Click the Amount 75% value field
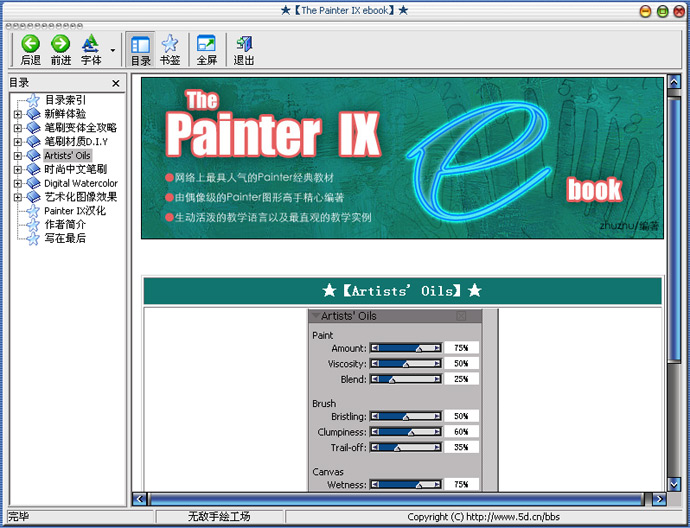The image size is (690, 528). coord(461,348)
